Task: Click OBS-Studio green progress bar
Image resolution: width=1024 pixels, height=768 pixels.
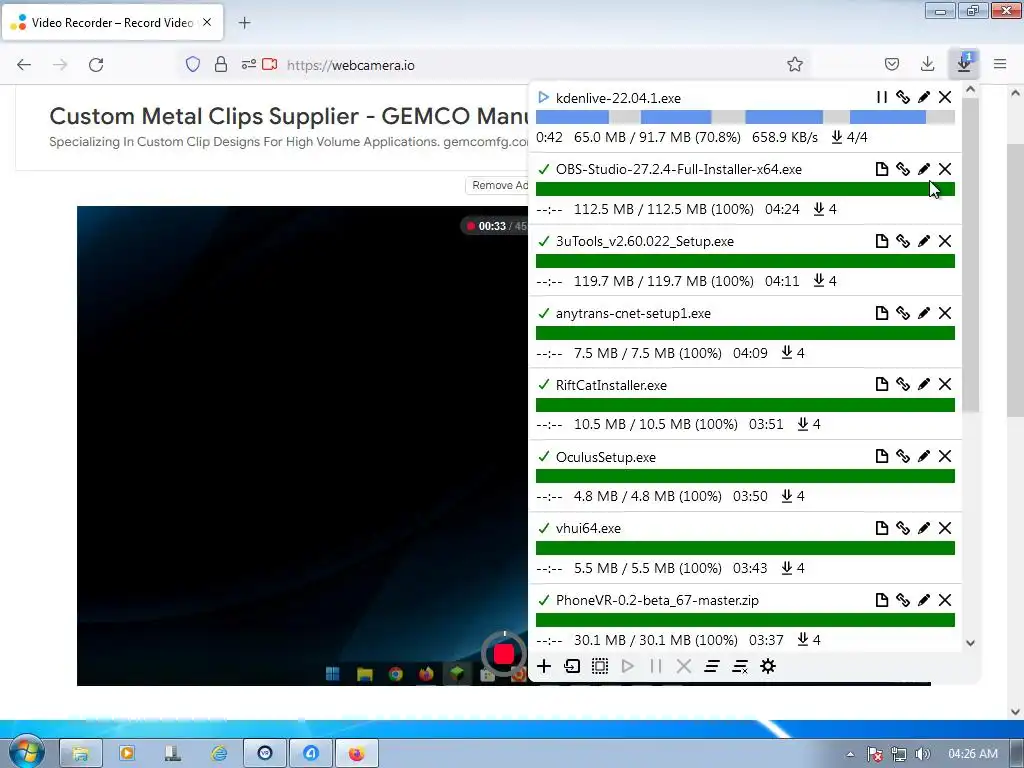Action: (745, 189)
